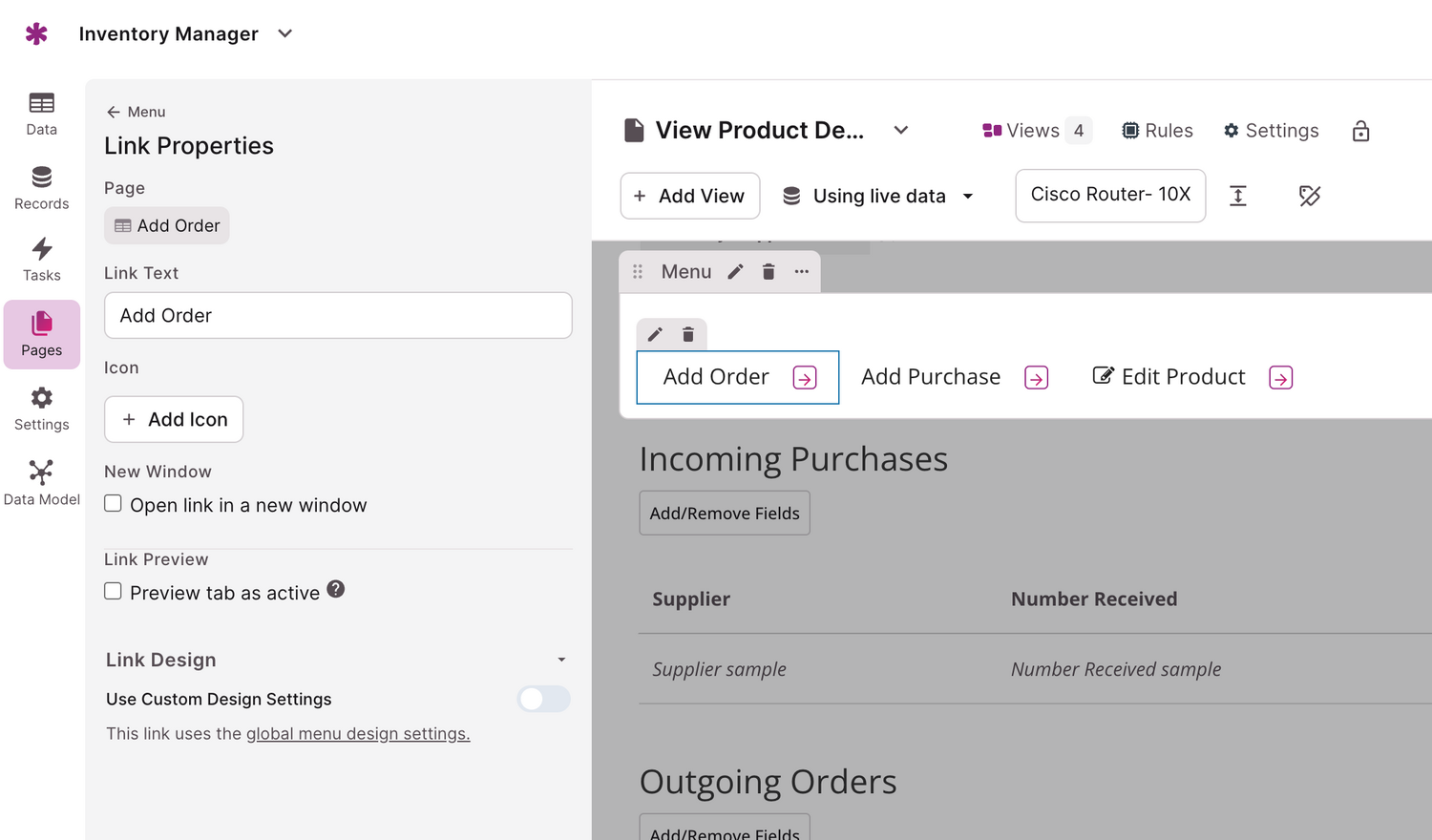Check Preview tab as active
The width and height of the screenshot is (1432, 840).
pyautogui.click(x=114, y=592)
